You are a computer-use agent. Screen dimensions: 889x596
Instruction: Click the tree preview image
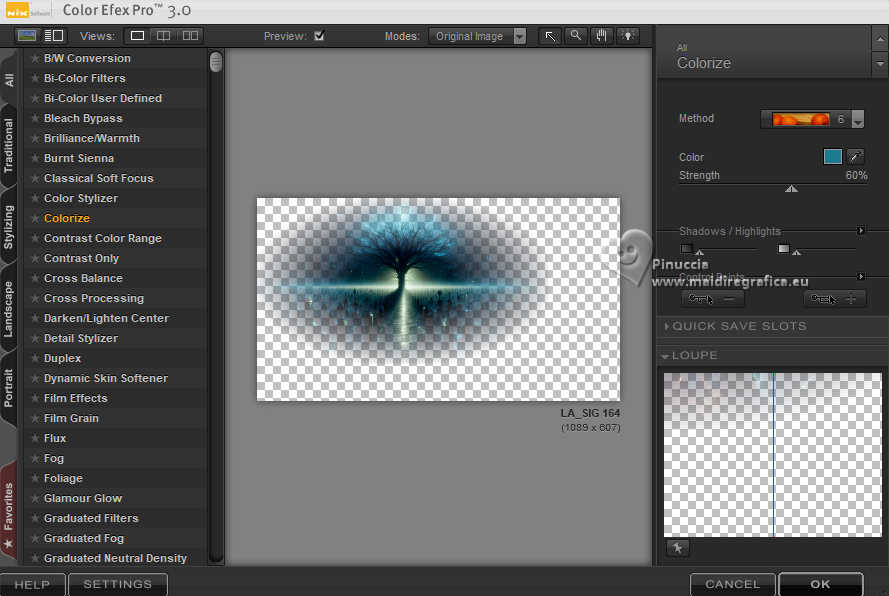[x=438, y=299]
